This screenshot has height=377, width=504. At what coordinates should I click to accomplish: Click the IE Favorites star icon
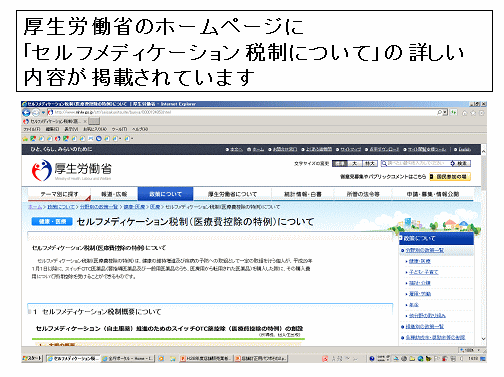click(473, 113)
